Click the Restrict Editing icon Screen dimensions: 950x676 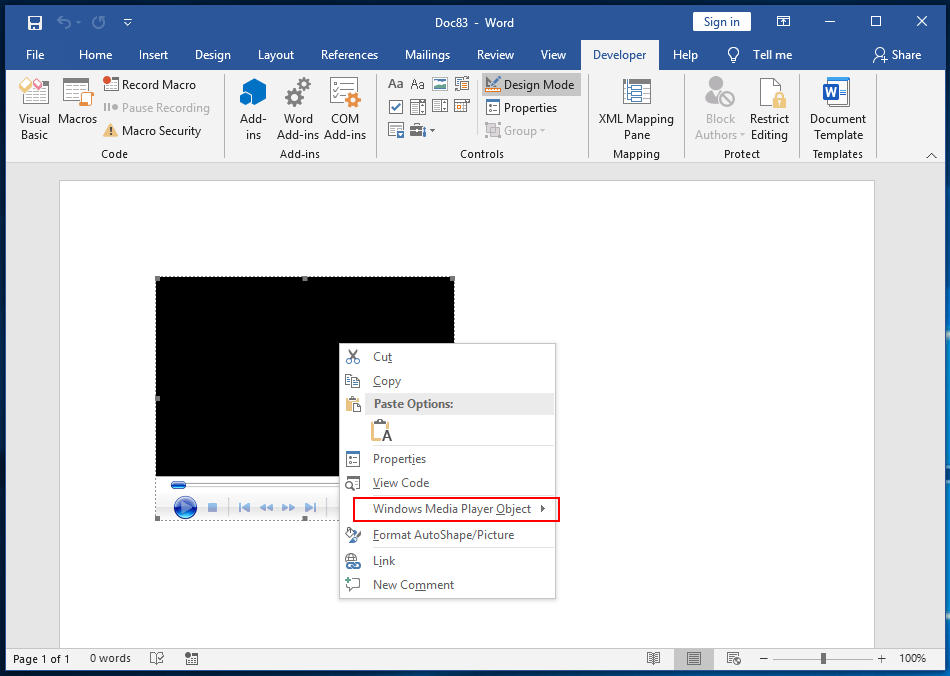pyautogui.click(x=769, y=108)
